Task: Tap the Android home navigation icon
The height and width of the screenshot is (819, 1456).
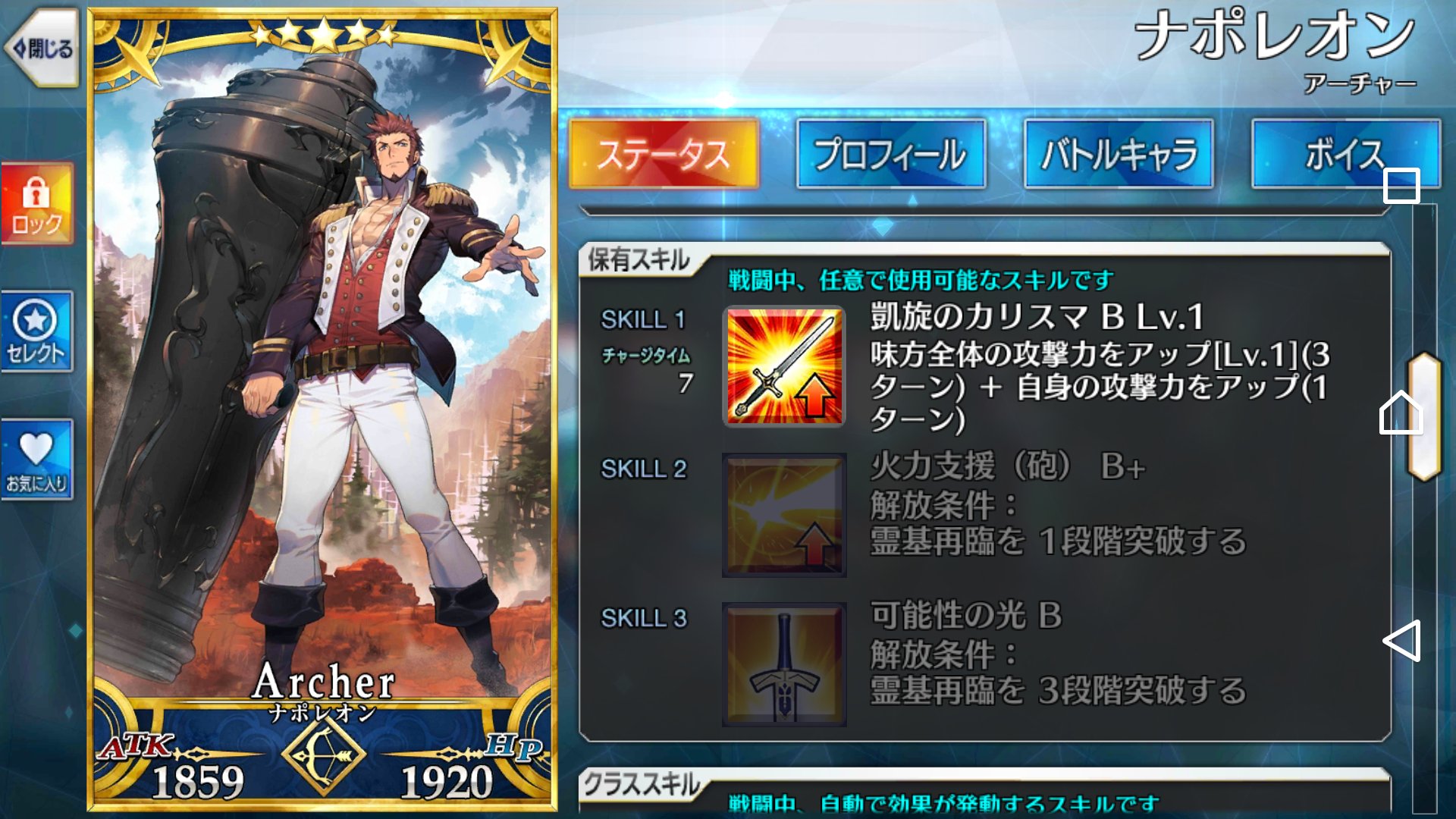Action: (x=1401, y=413)
